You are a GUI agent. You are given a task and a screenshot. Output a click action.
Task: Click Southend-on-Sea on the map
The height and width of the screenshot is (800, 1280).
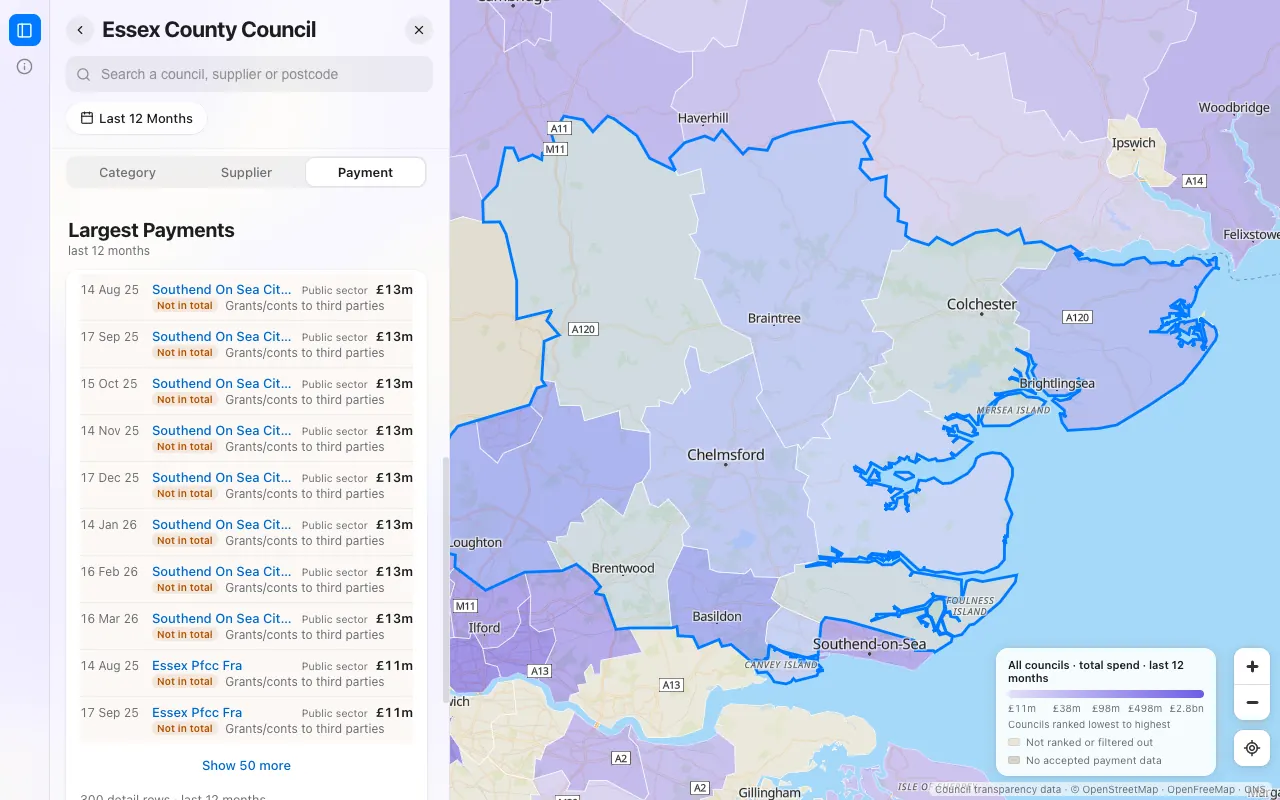[870, 644]
